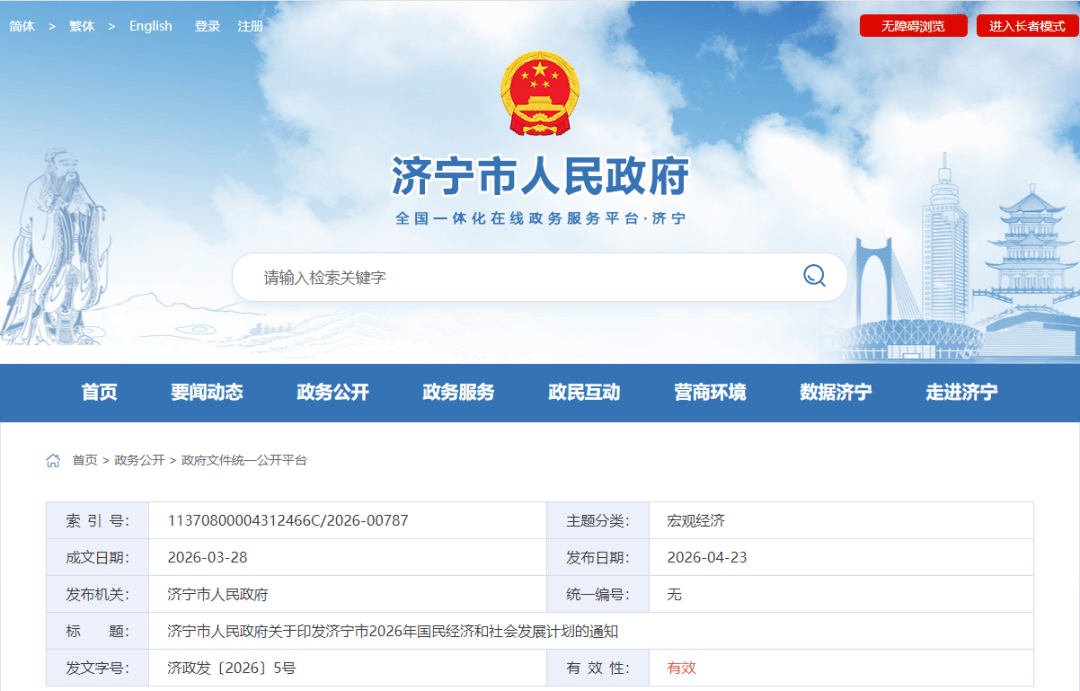This screenshot has width=1080, height=691.
Task: Open 政务公开 in the navigation bar
Action: (x=333, y=392)
